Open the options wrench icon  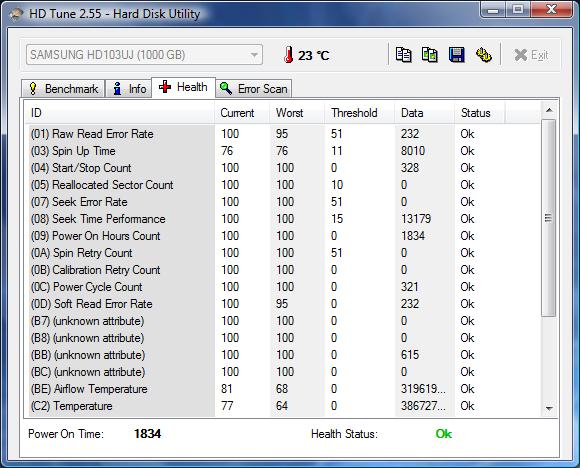483,55
